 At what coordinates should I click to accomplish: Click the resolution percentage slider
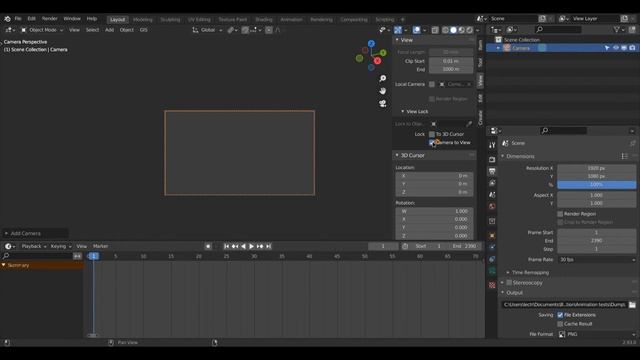click(x=597, y=185)
